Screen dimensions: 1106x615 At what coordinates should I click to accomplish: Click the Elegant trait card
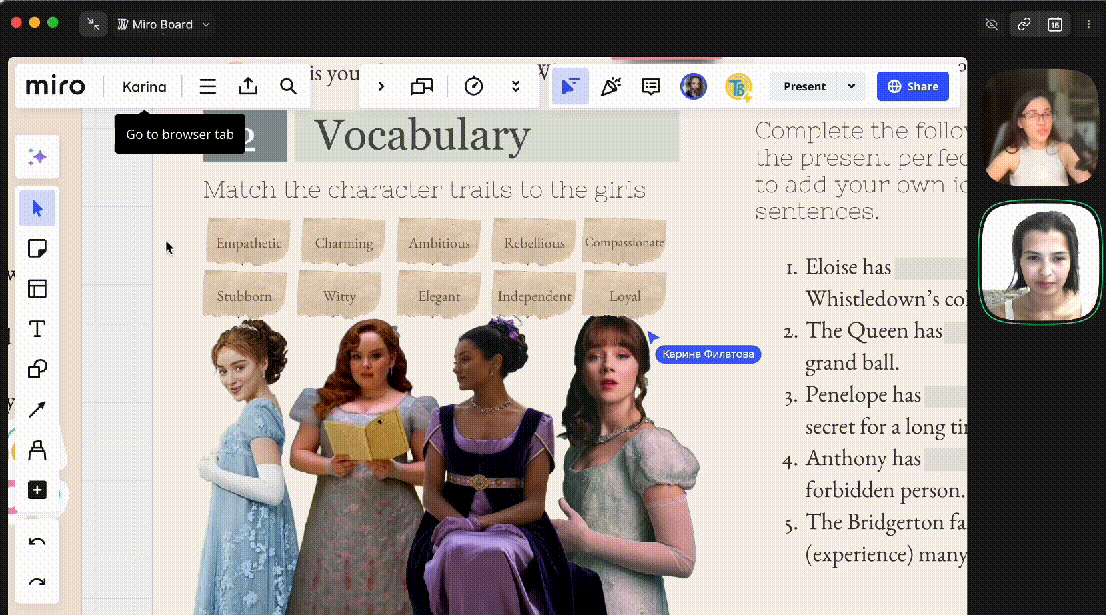439,296
